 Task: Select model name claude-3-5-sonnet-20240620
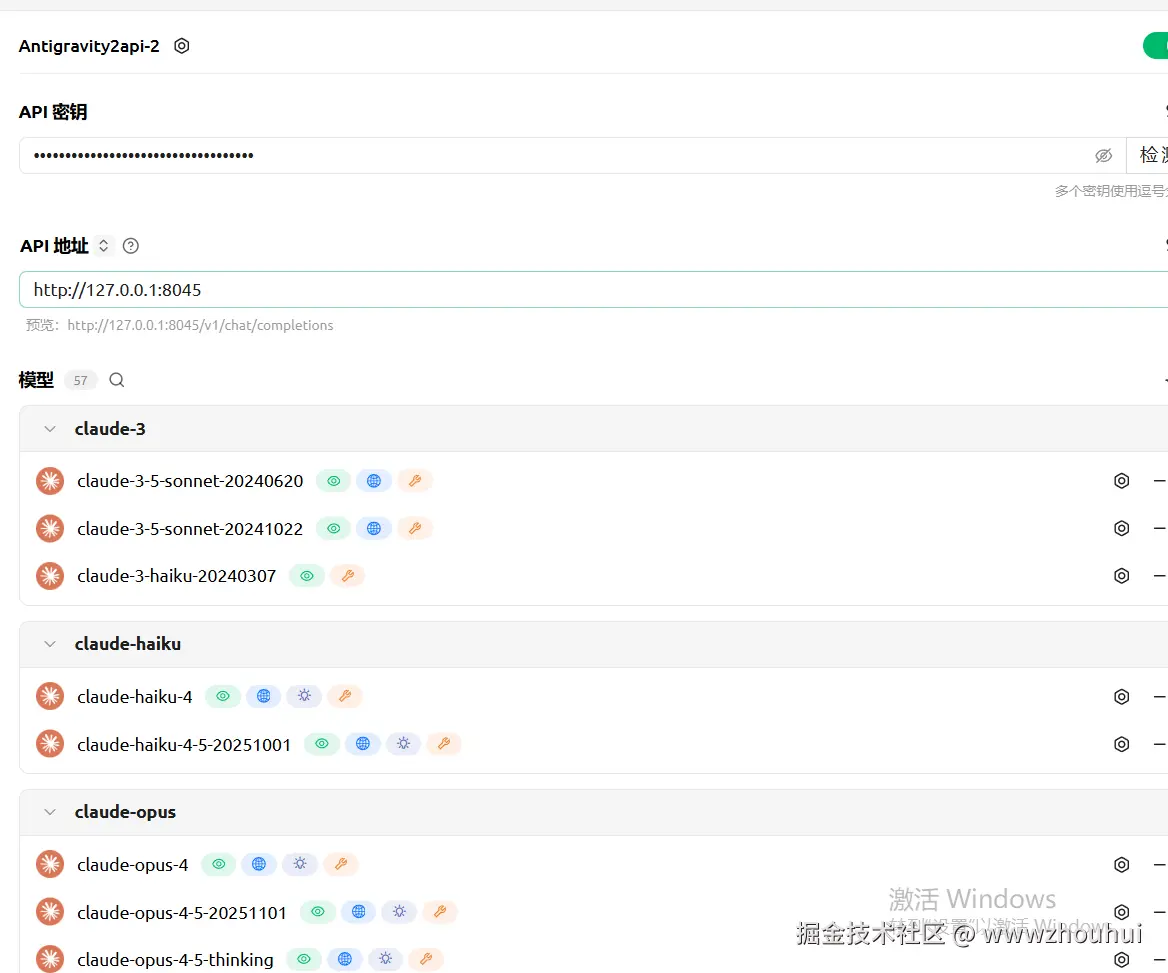point(190,481)
